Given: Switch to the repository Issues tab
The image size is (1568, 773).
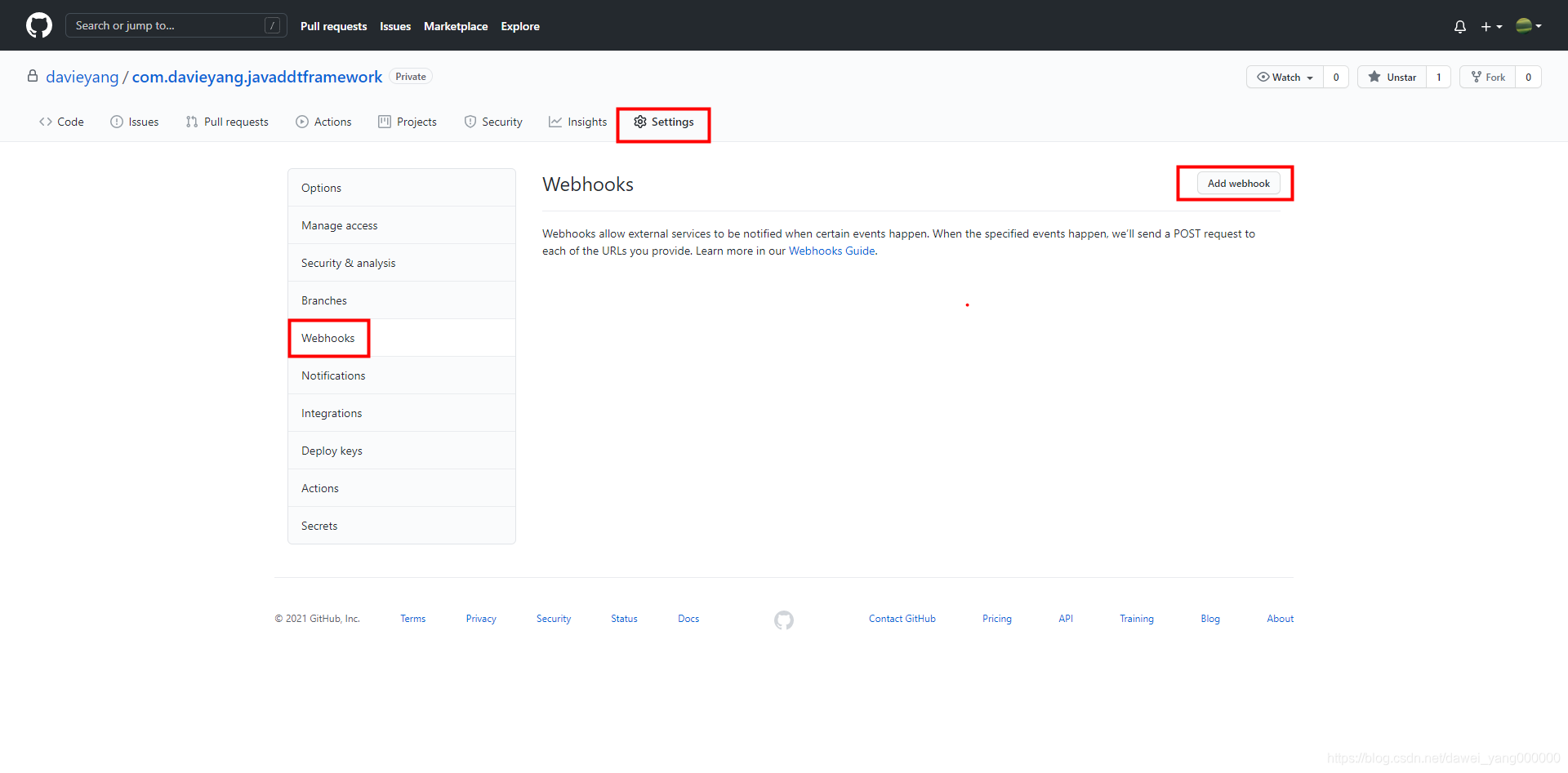Looking at the screenshot, I should coord(135,122).
